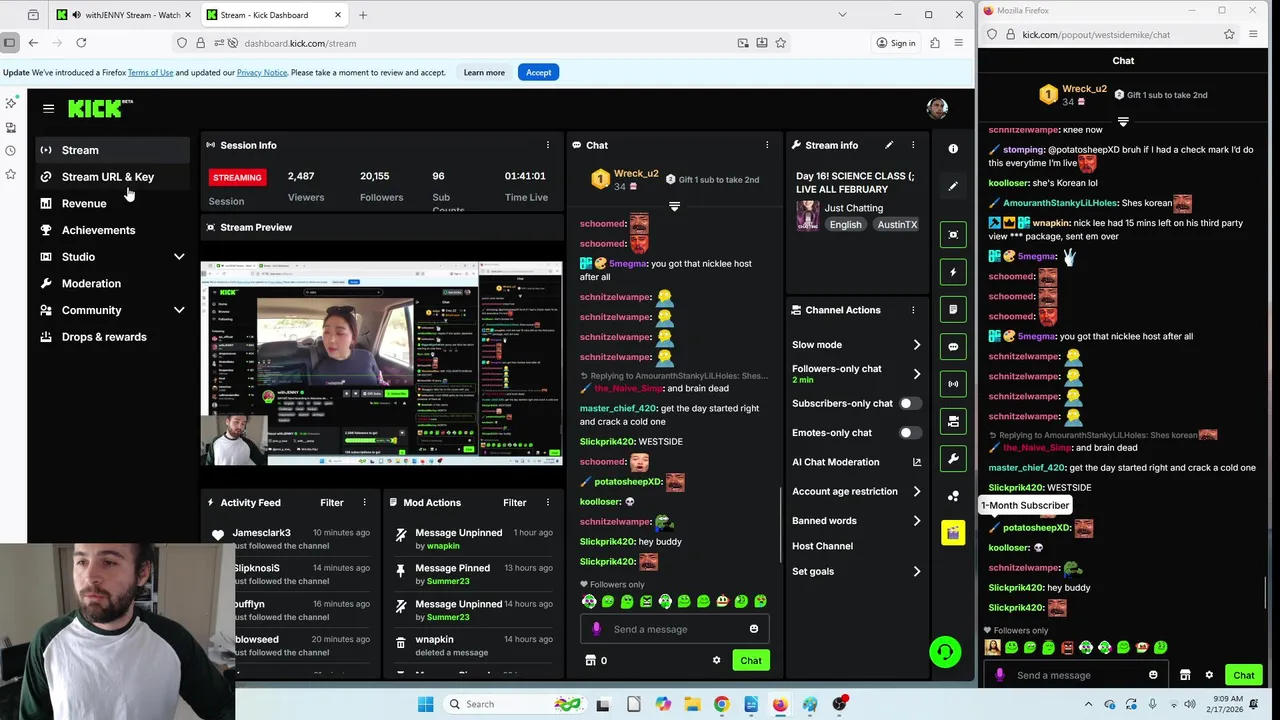
Task: Open Slow mode settings chevron
Action: coord(916,345)
